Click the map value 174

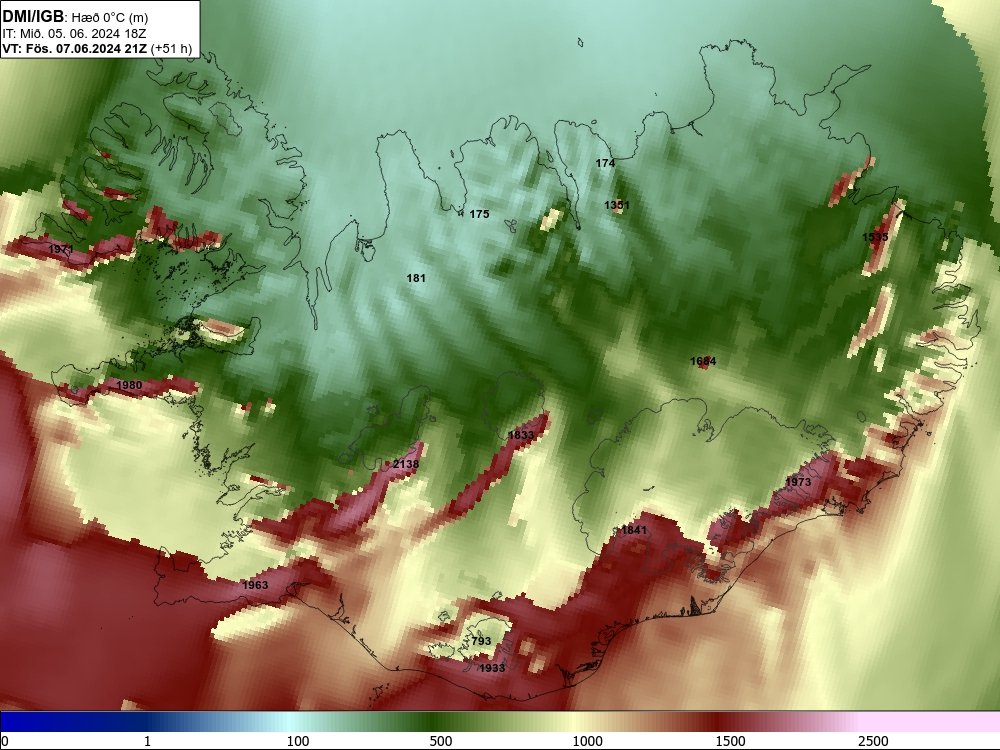pos(605,163)
